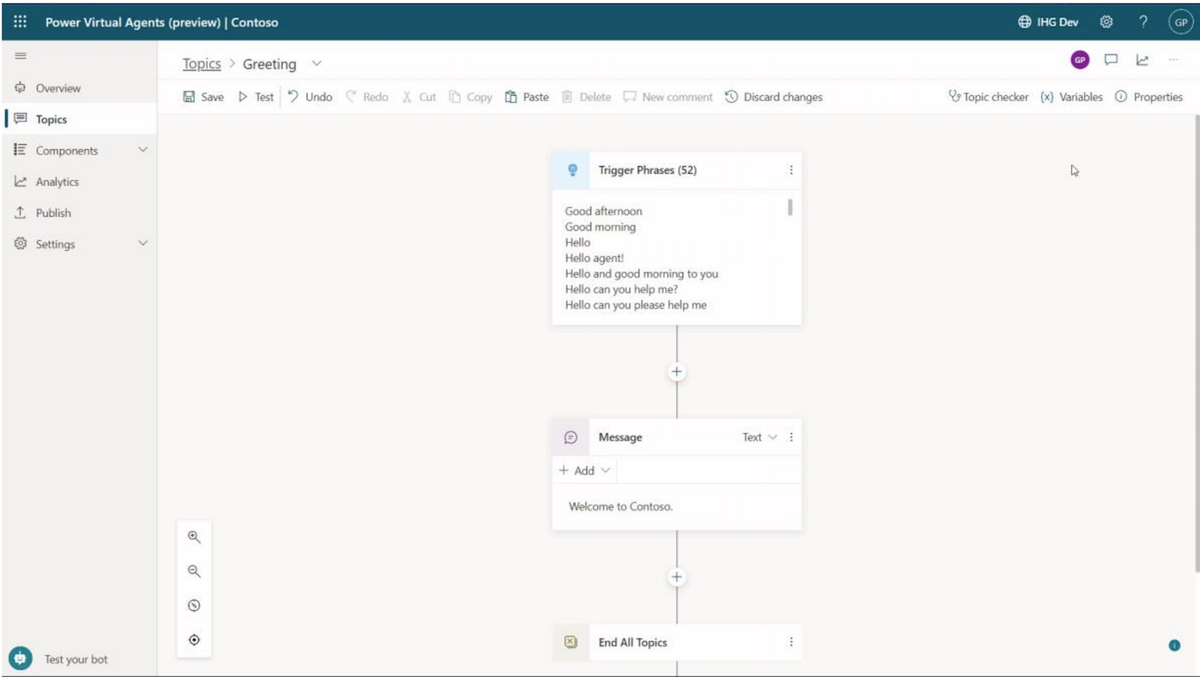Click the clock icon on the canvas toolbar

point(194,605)
